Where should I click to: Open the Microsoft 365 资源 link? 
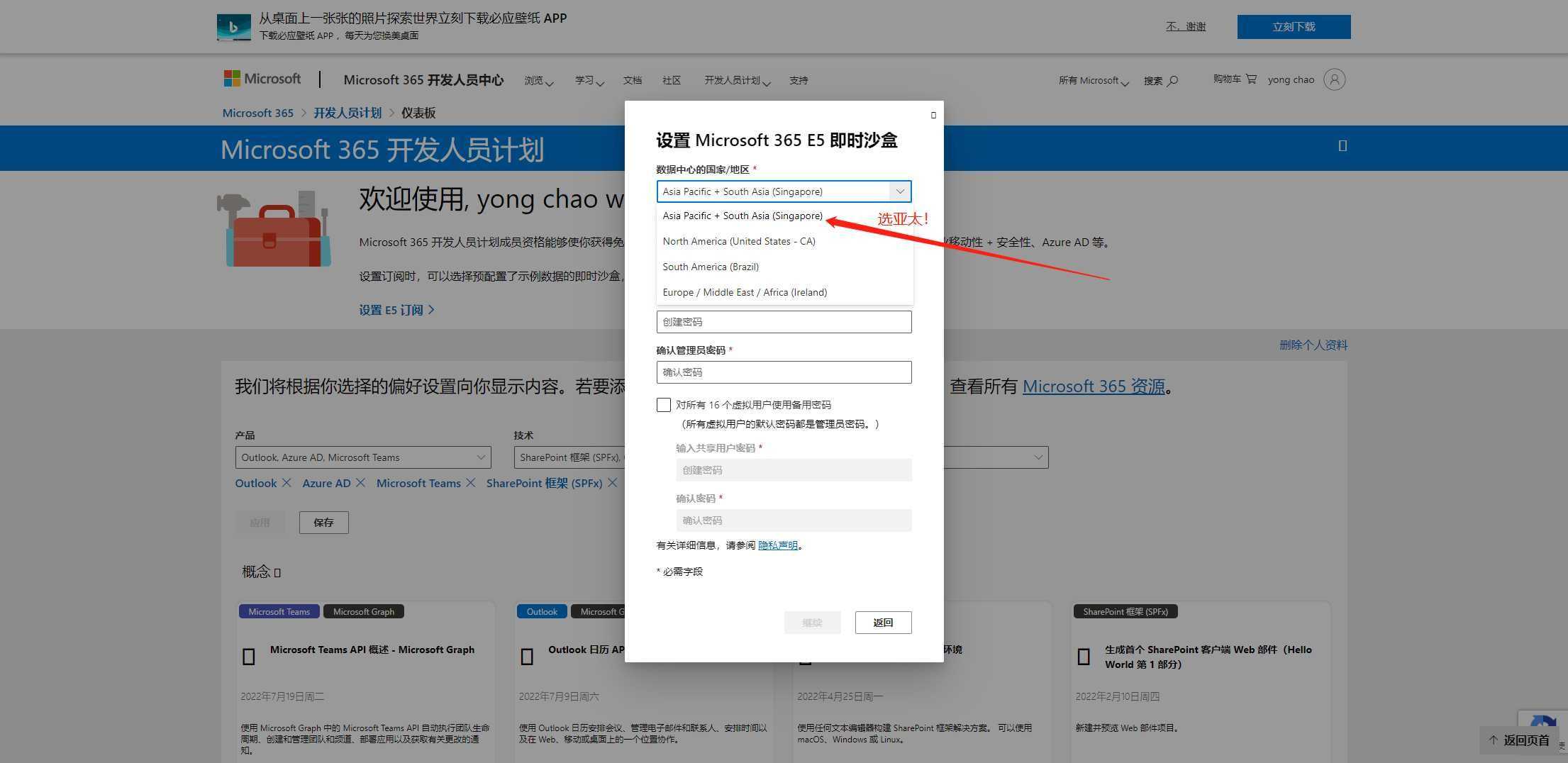[1094, 386]
